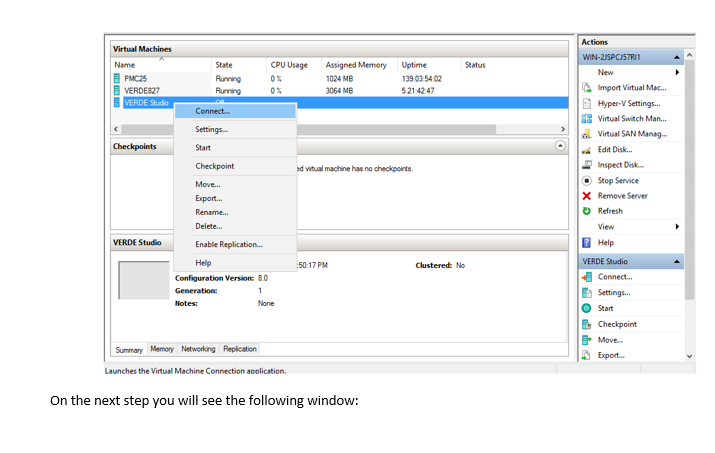Choose Help in the context menu
Screen dimensions: 715x453
point(235,263)
